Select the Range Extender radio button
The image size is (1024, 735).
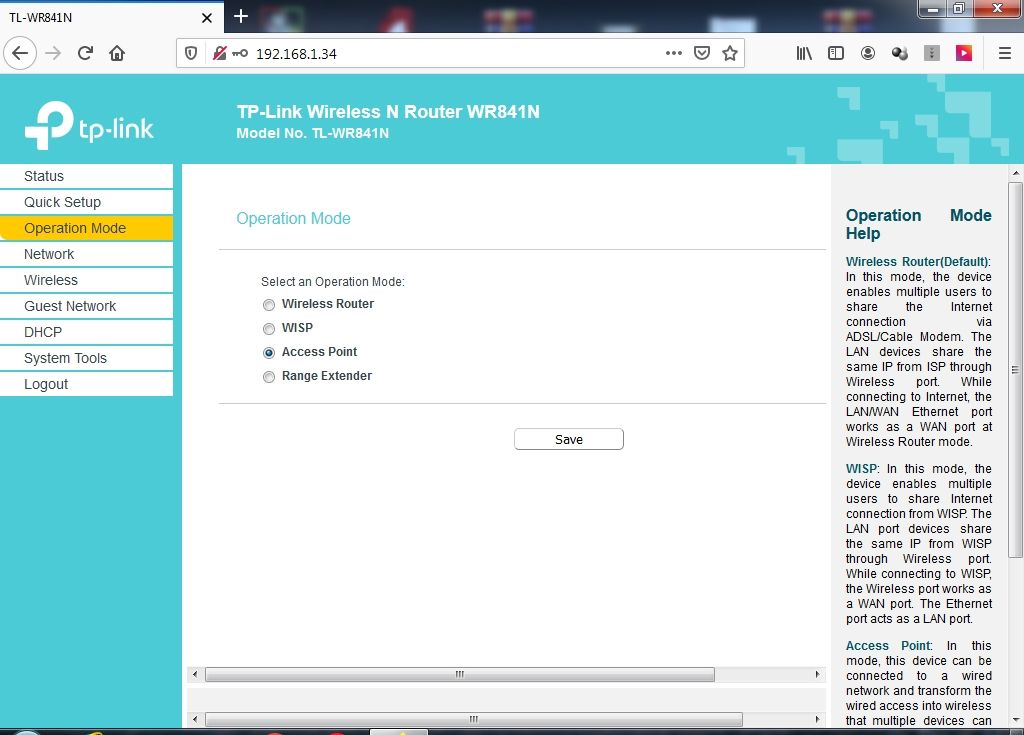[268, 377]
